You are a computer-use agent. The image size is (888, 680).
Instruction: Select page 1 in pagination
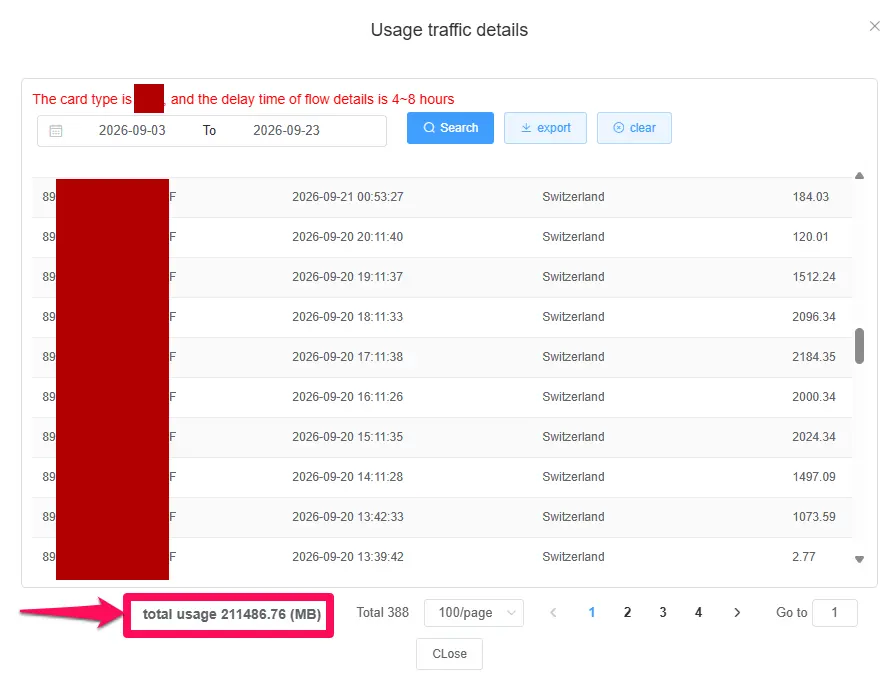coord(592,613)
